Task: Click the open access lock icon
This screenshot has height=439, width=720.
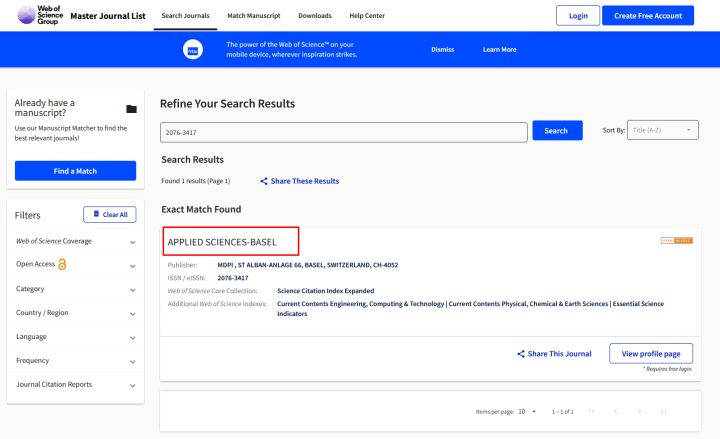Action: click(62, 264)
